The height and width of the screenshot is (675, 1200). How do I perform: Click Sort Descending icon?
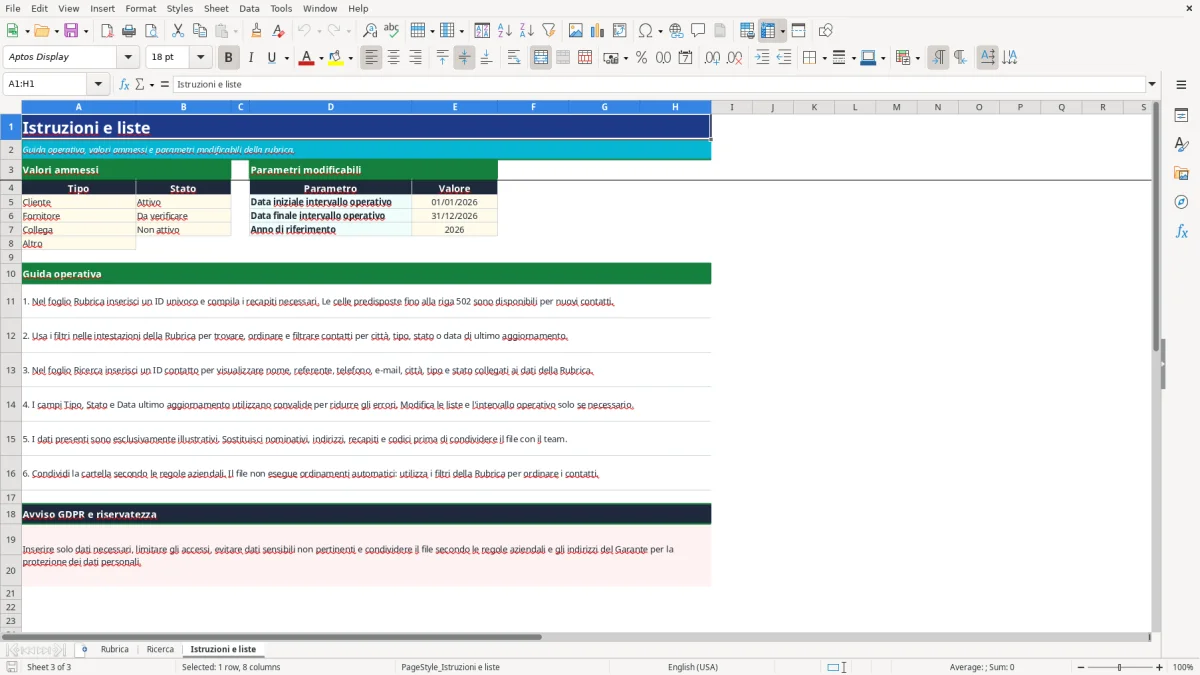[x=527, y=31]
